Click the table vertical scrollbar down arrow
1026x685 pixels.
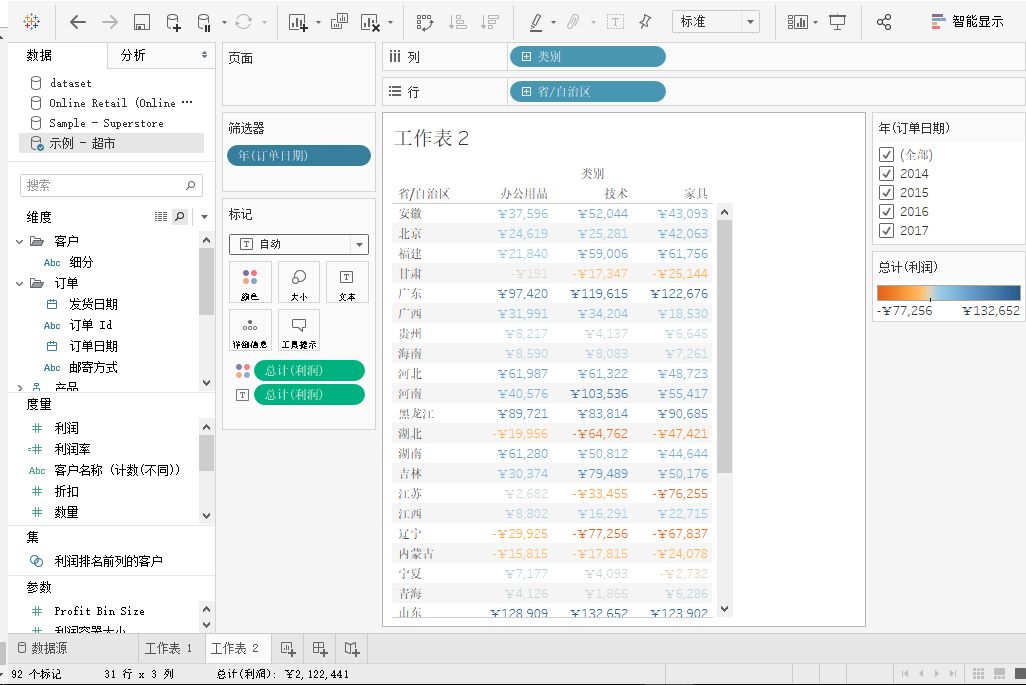(724, 608)
